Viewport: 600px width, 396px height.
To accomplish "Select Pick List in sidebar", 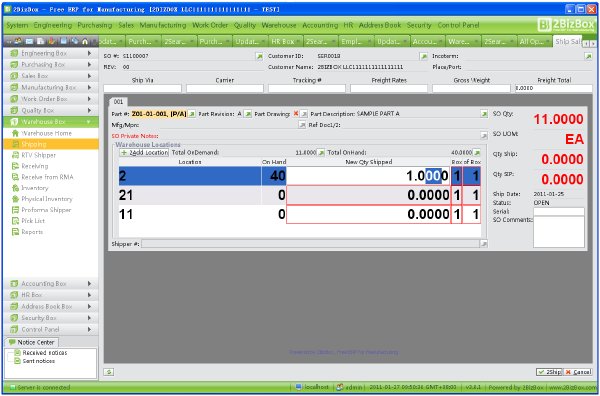I will coord(33,221).
